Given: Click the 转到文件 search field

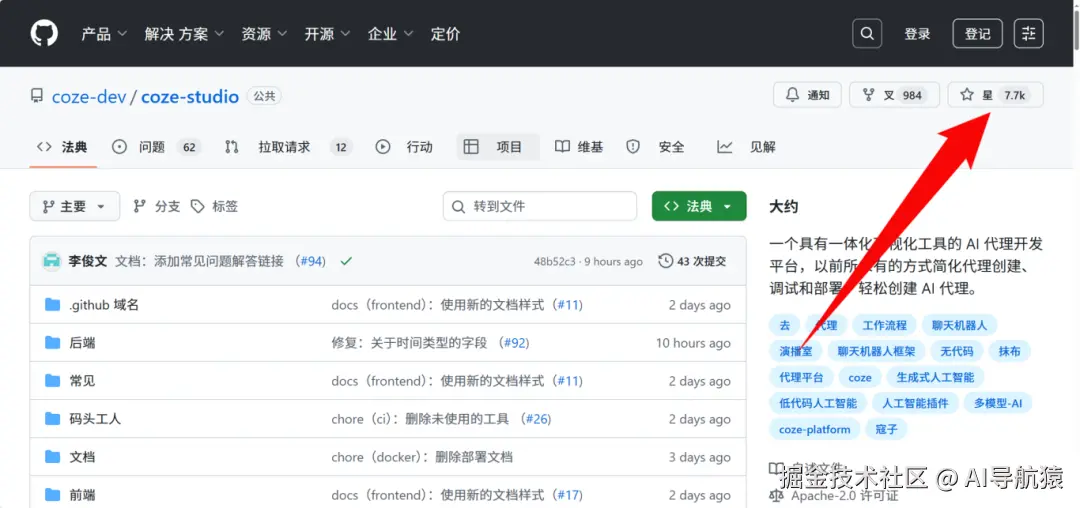Looking at the screenshot, I should click(x=540, y=206).
